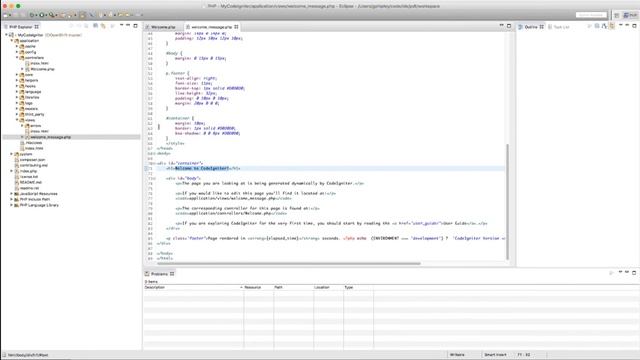640x360 pixels.
Task: Select license.txt file
Action: coord(29,177)
